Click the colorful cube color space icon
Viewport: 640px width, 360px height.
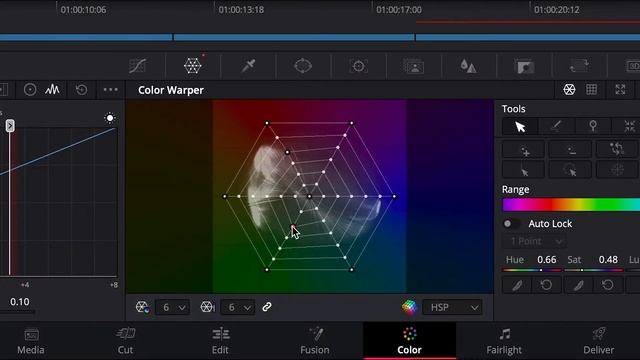coord(409,307)
